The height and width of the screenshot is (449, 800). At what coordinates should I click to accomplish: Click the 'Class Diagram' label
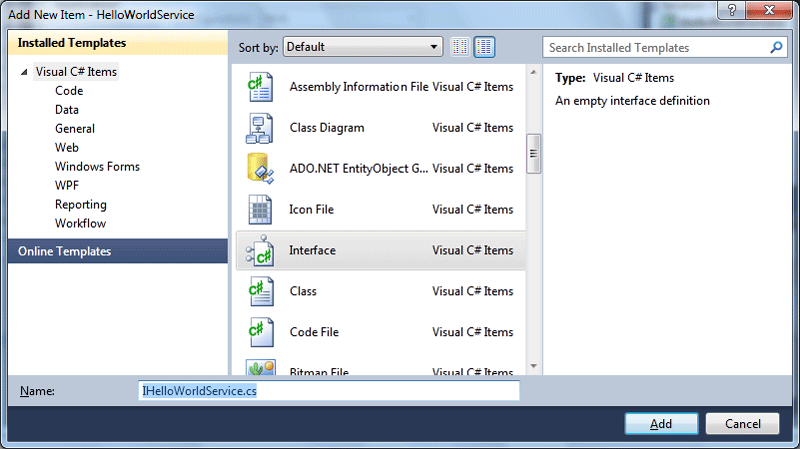point(327,128)
